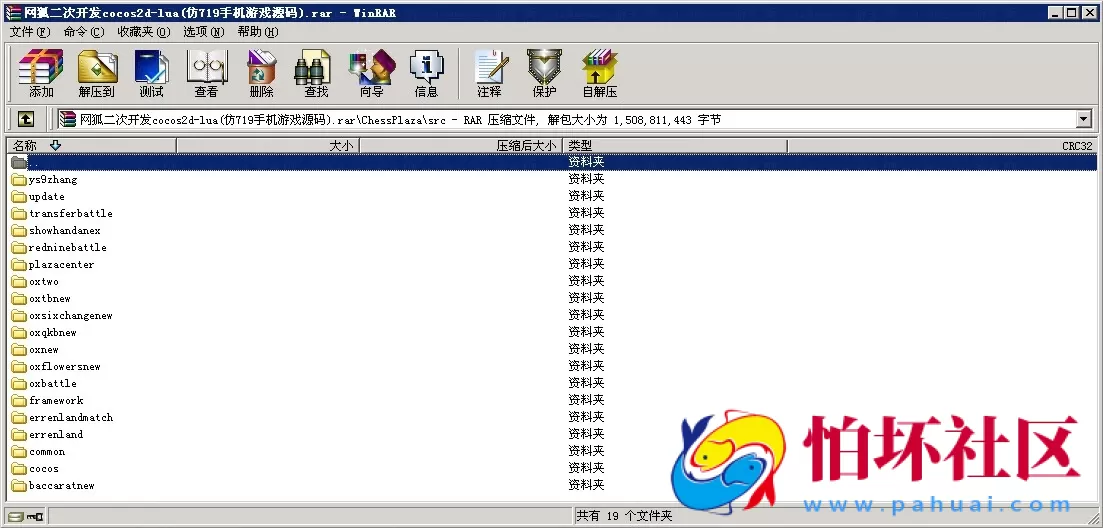Open the 查看 (View) toolbar icon
The width and height of the screenshot is (1103, 528).
tap(206, 73)
